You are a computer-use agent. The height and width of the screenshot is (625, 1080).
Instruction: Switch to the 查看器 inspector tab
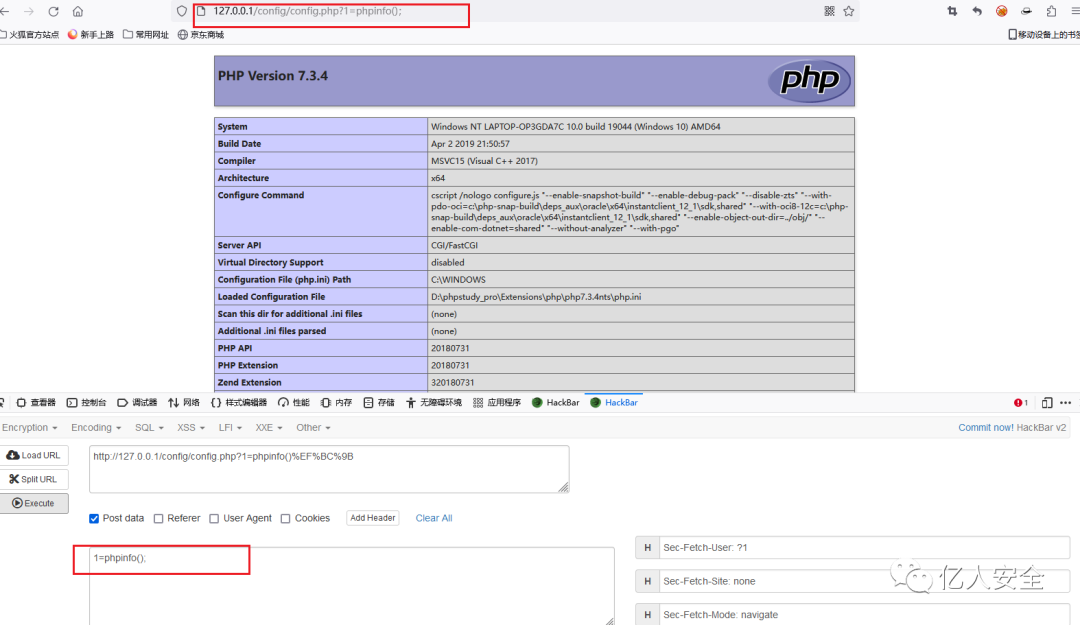(36, 402)
